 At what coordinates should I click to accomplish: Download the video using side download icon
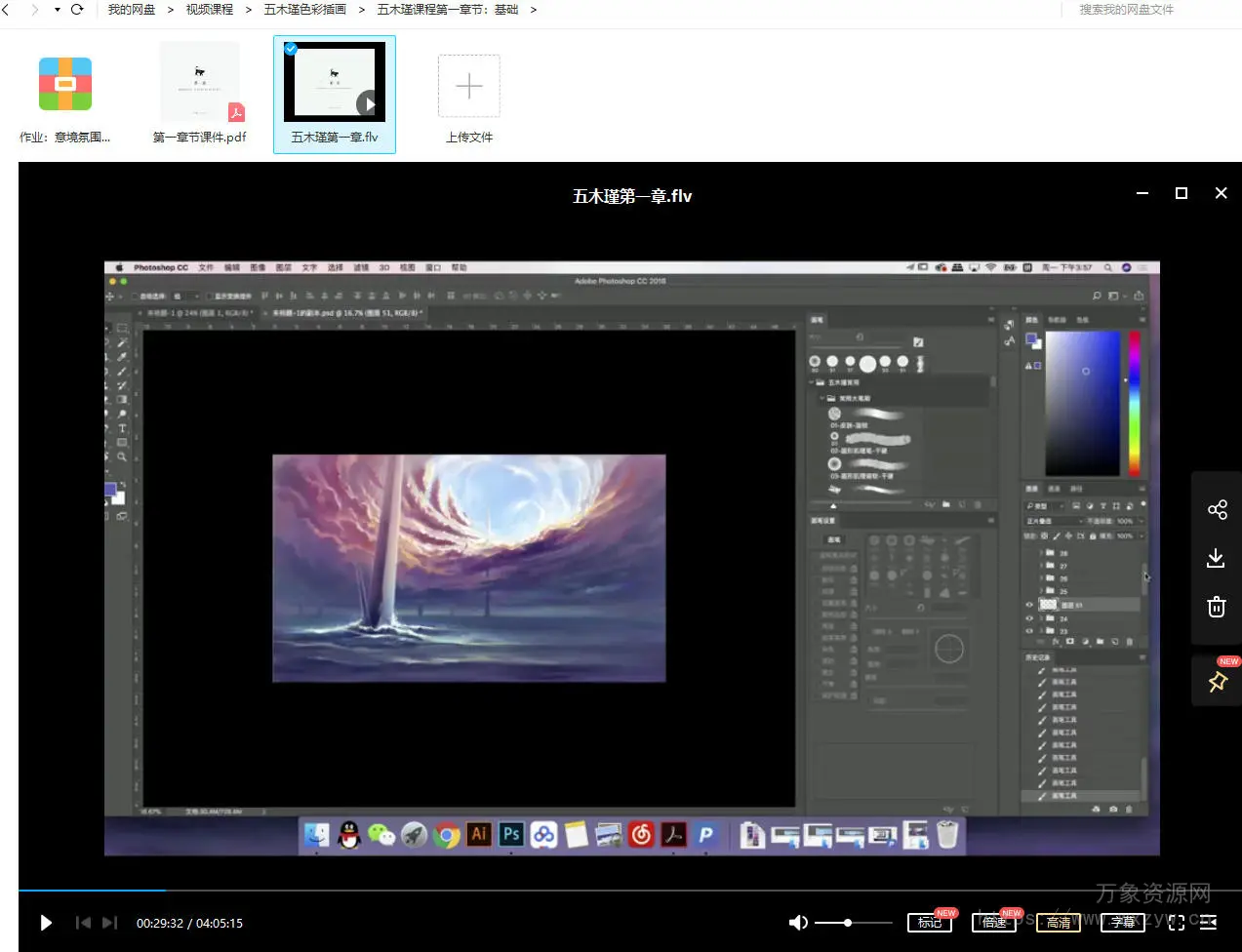pos(1216,558)
